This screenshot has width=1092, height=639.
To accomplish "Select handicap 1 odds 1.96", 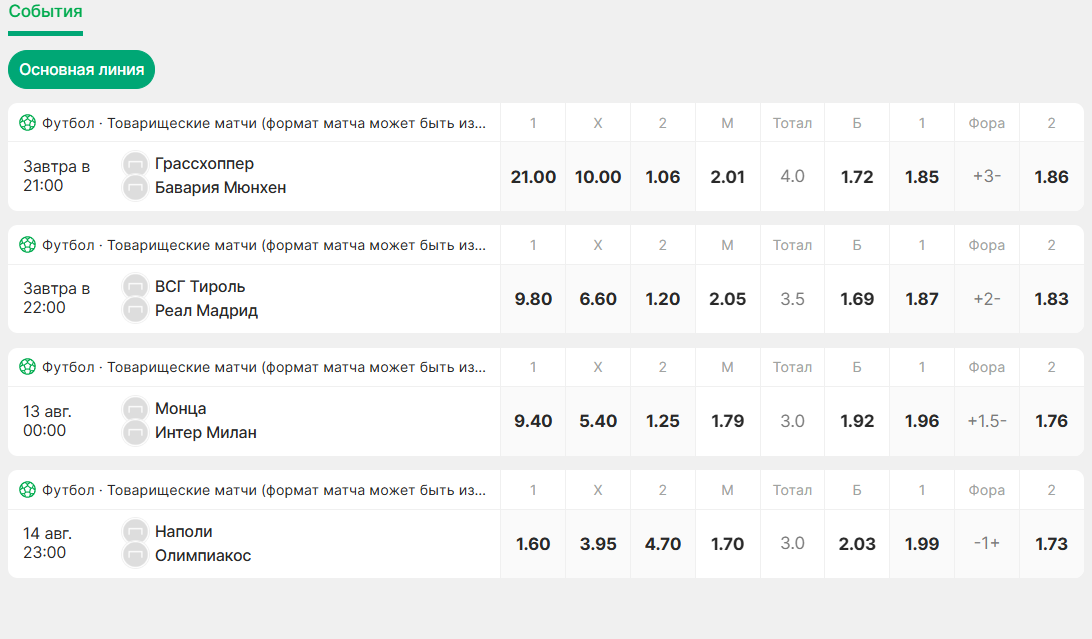I will tap(921, 421).
